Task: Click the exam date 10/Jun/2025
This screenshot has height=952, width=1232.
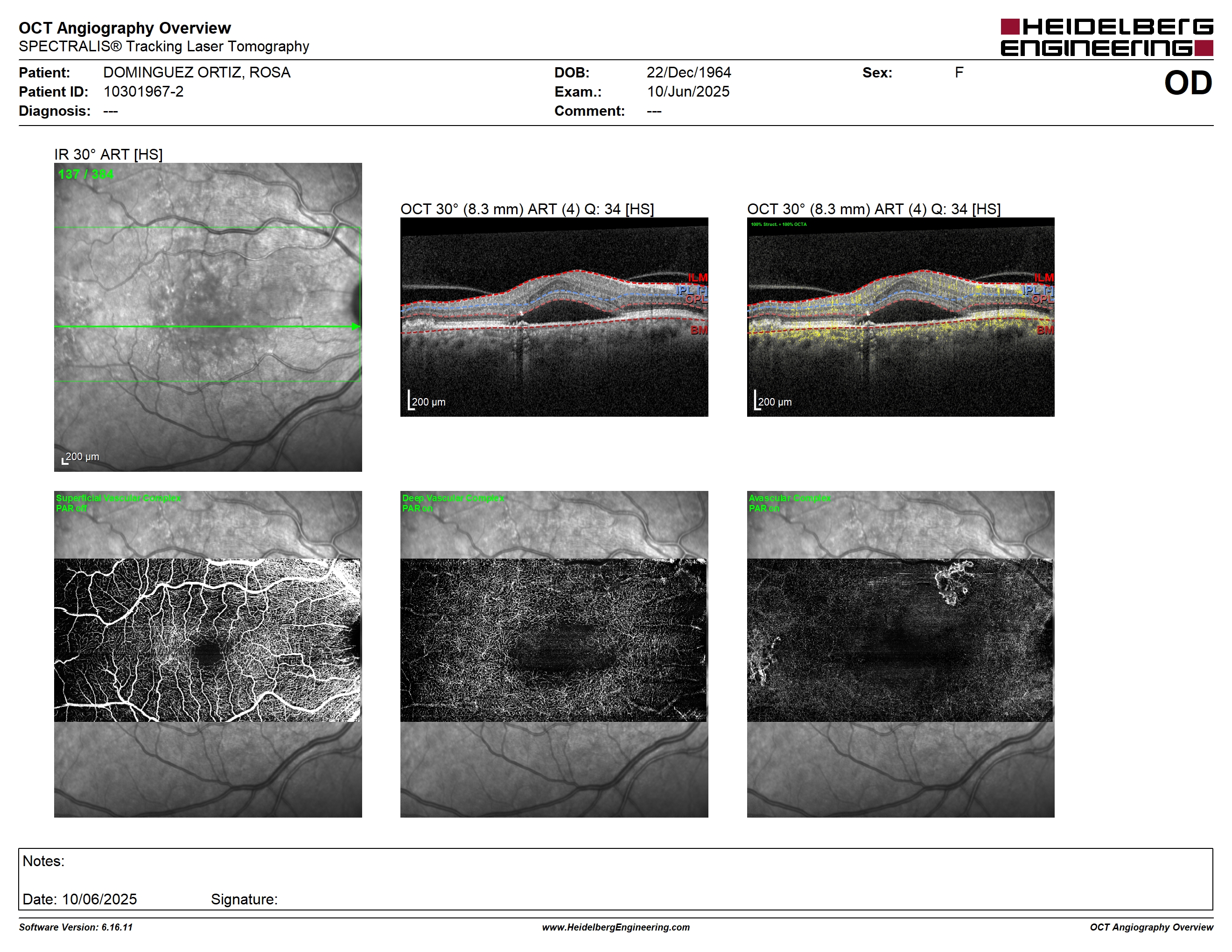Action: pyautogui.click(x=688, y=91)
